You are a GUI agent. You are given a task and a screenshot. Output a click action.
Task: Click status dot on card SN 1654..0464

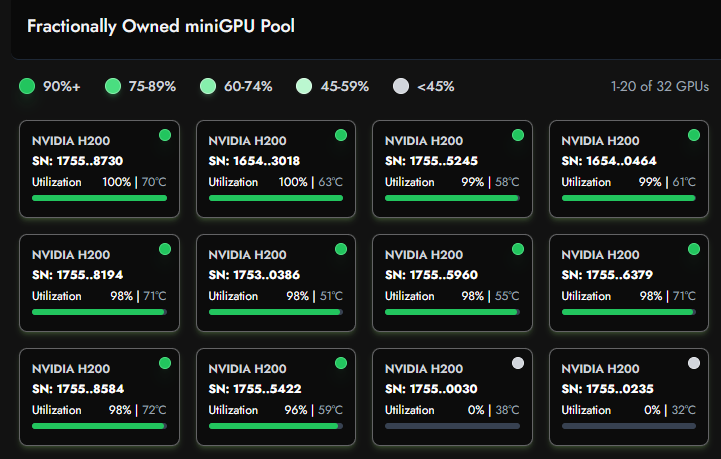(x=694, y=135)
